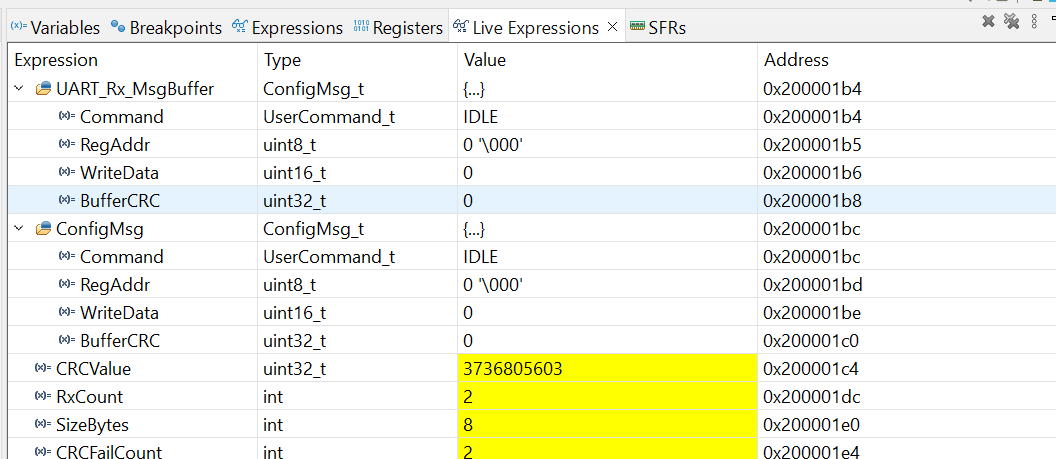The image size is (1056, 459).
Task: Select the SizeBytes expression row
Action: [x=92, y=425]
